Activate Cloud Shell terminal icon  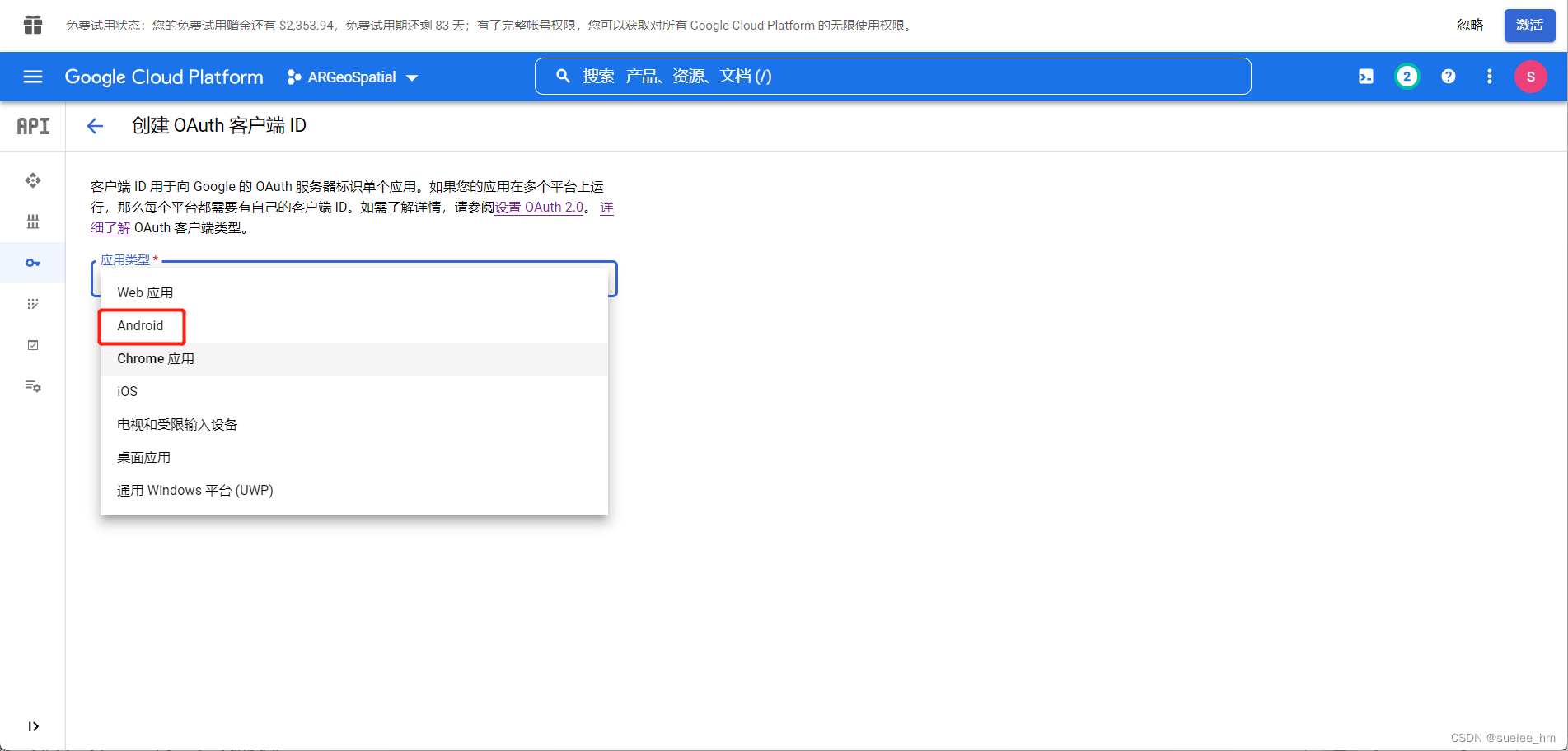click(1366, 77)
